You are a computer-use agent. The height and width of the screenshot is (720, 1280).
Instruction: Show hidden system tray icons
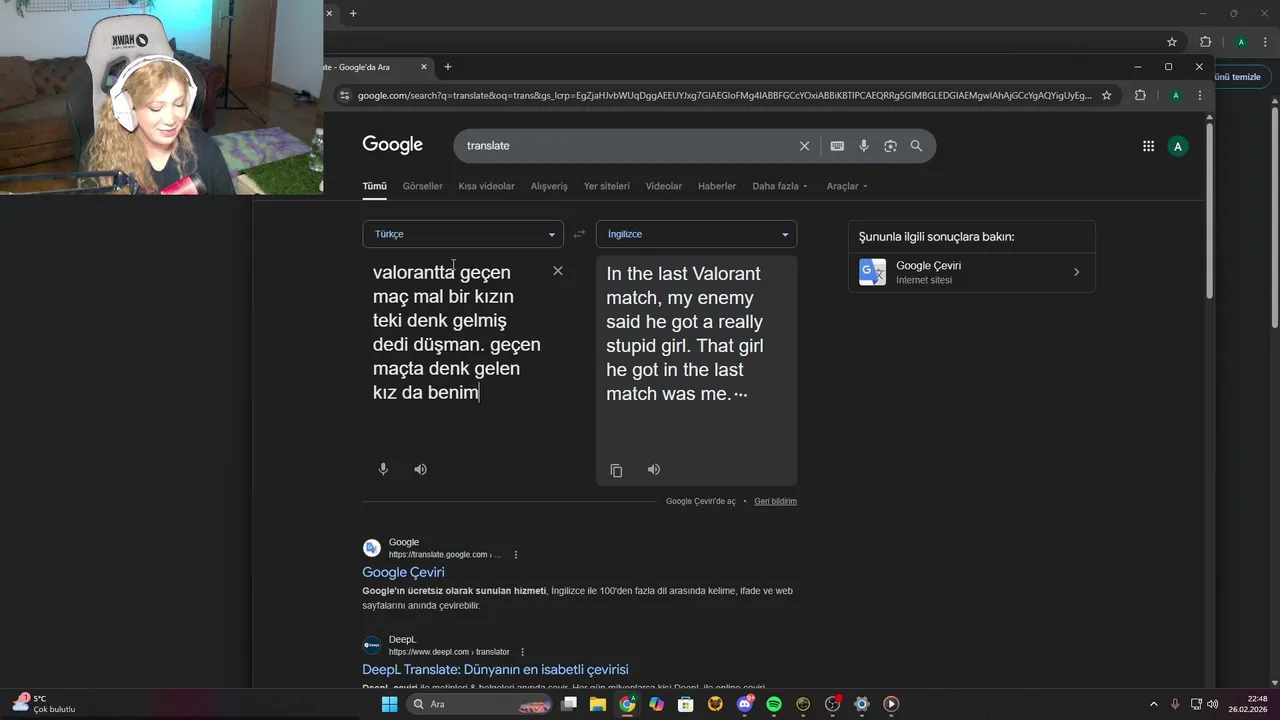1153,704
